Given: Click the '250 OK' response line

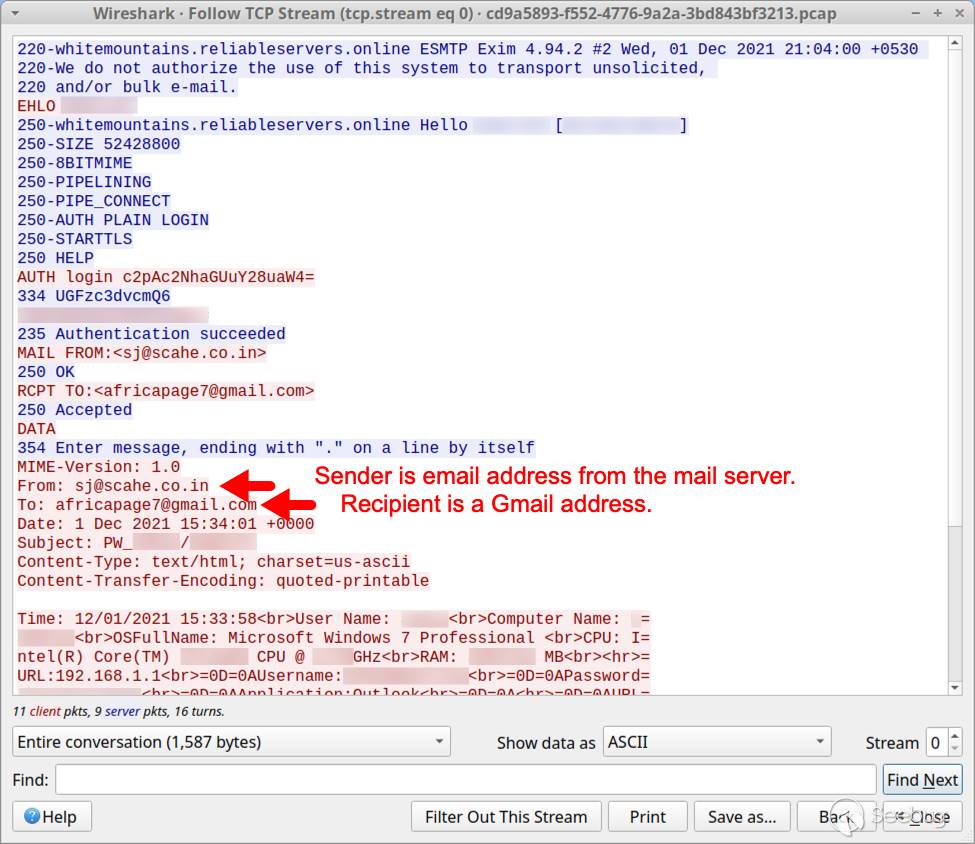Looking at the screenshot, I should 46,372.
